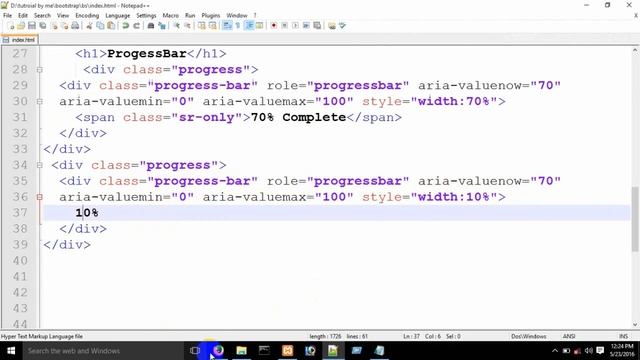Click the Zoom Out toolbar icon
640x360 pixels.
pyautogui.click(x=187, y=26)
